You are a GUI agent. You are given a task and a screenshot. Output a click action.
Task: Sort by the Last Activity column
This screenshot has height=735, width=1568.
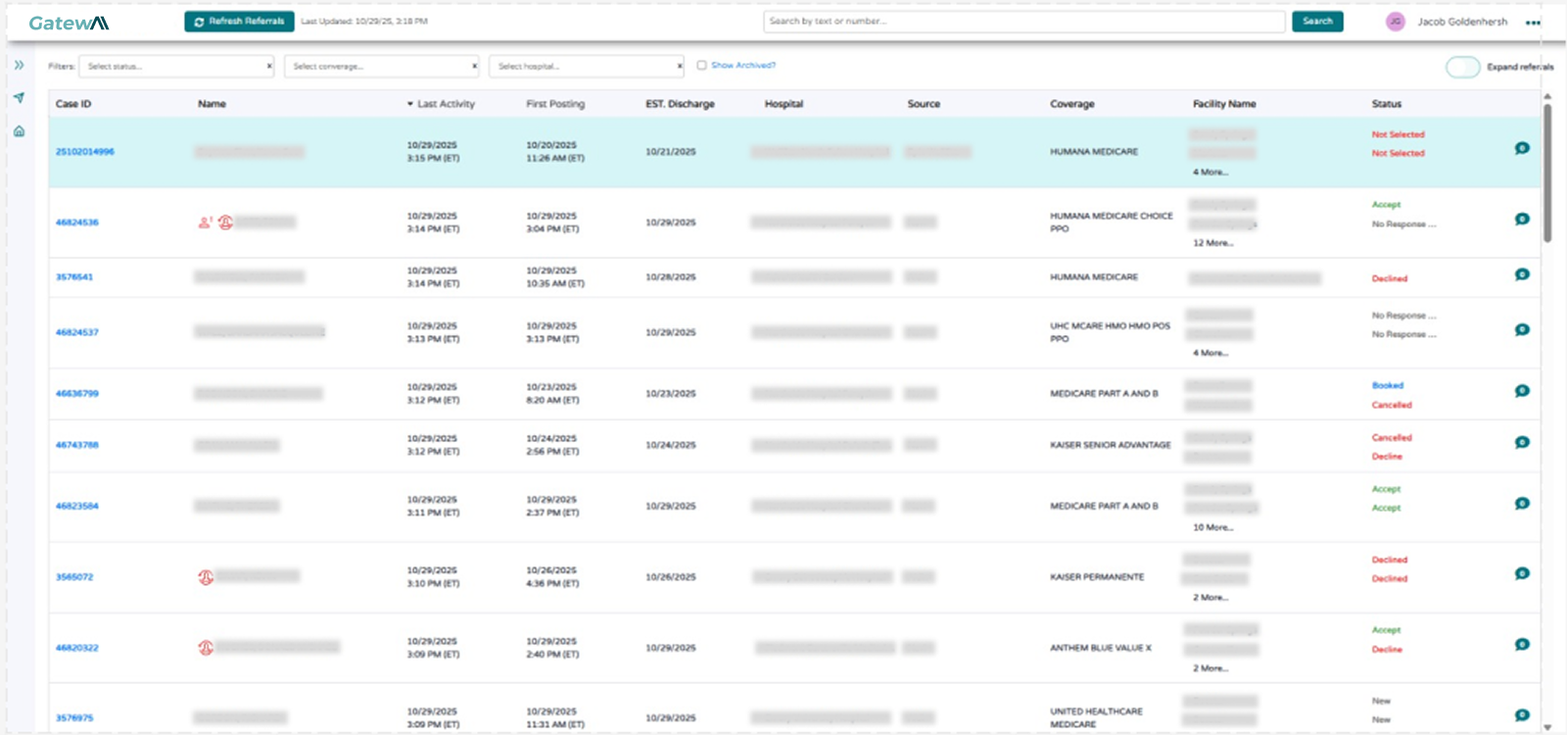[442, 104]
